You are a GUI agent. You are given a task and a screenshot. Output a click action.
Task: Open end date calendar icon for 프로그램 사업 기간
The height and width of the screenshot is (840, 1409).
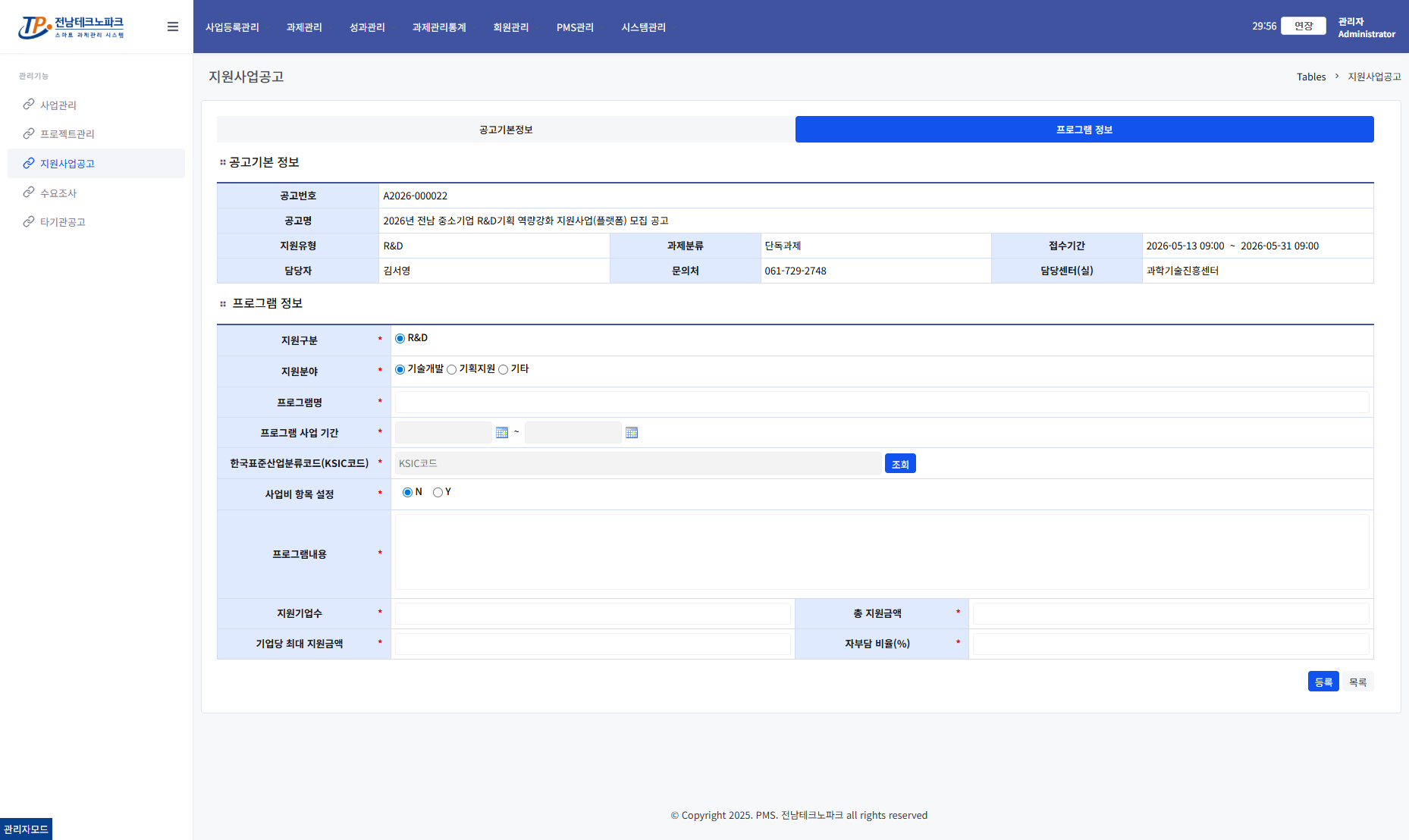pyautogui.click(x=632, y=432)
